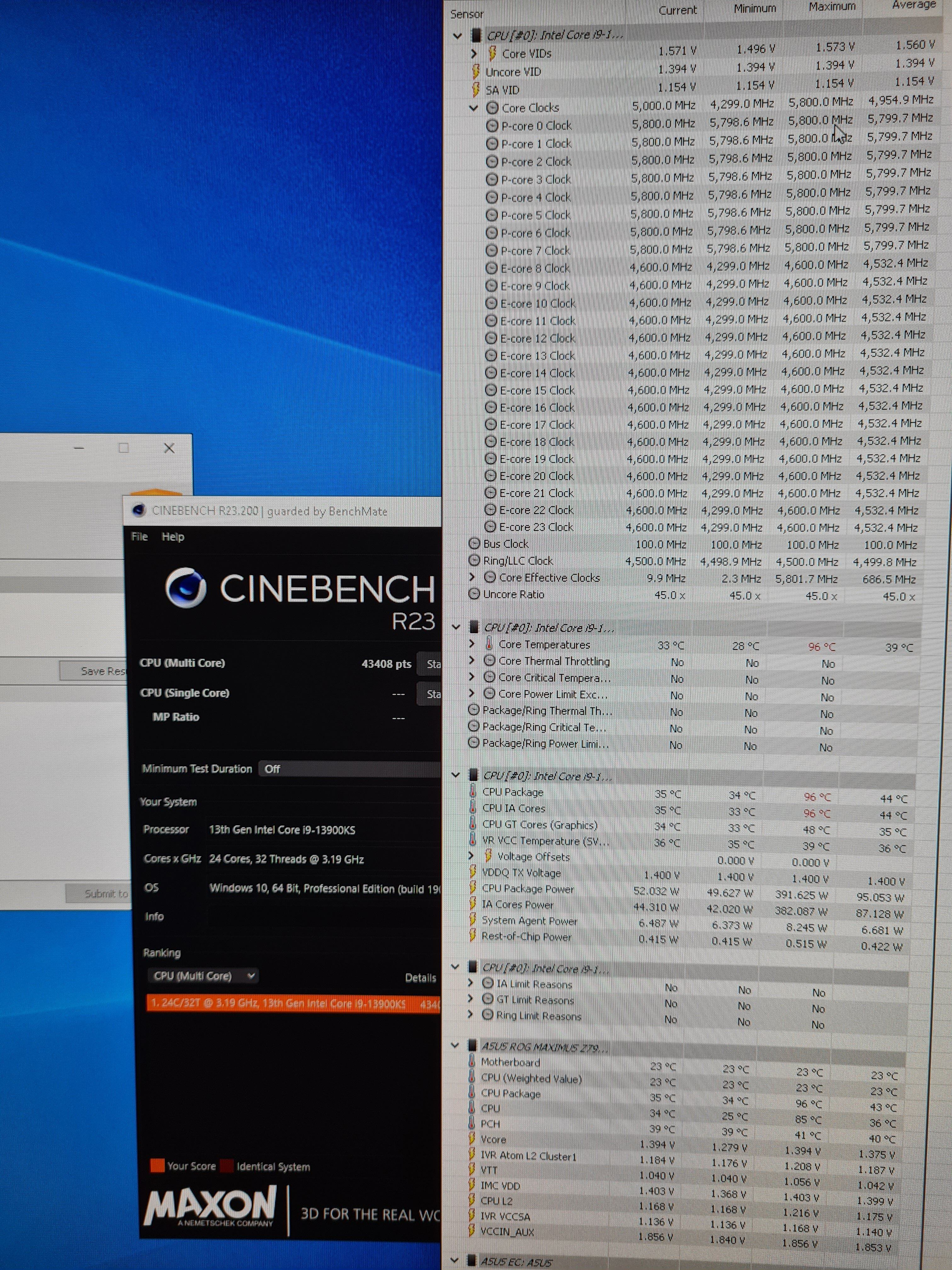Click the IA Cores Power icon
952x1270 pixels.
473,904
